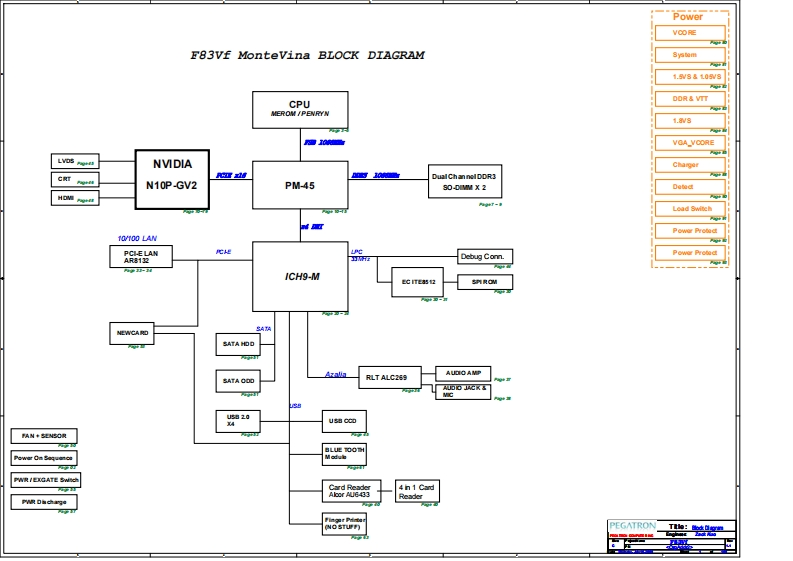Open the System power link

pyautogui.click(x=685, y=55)
